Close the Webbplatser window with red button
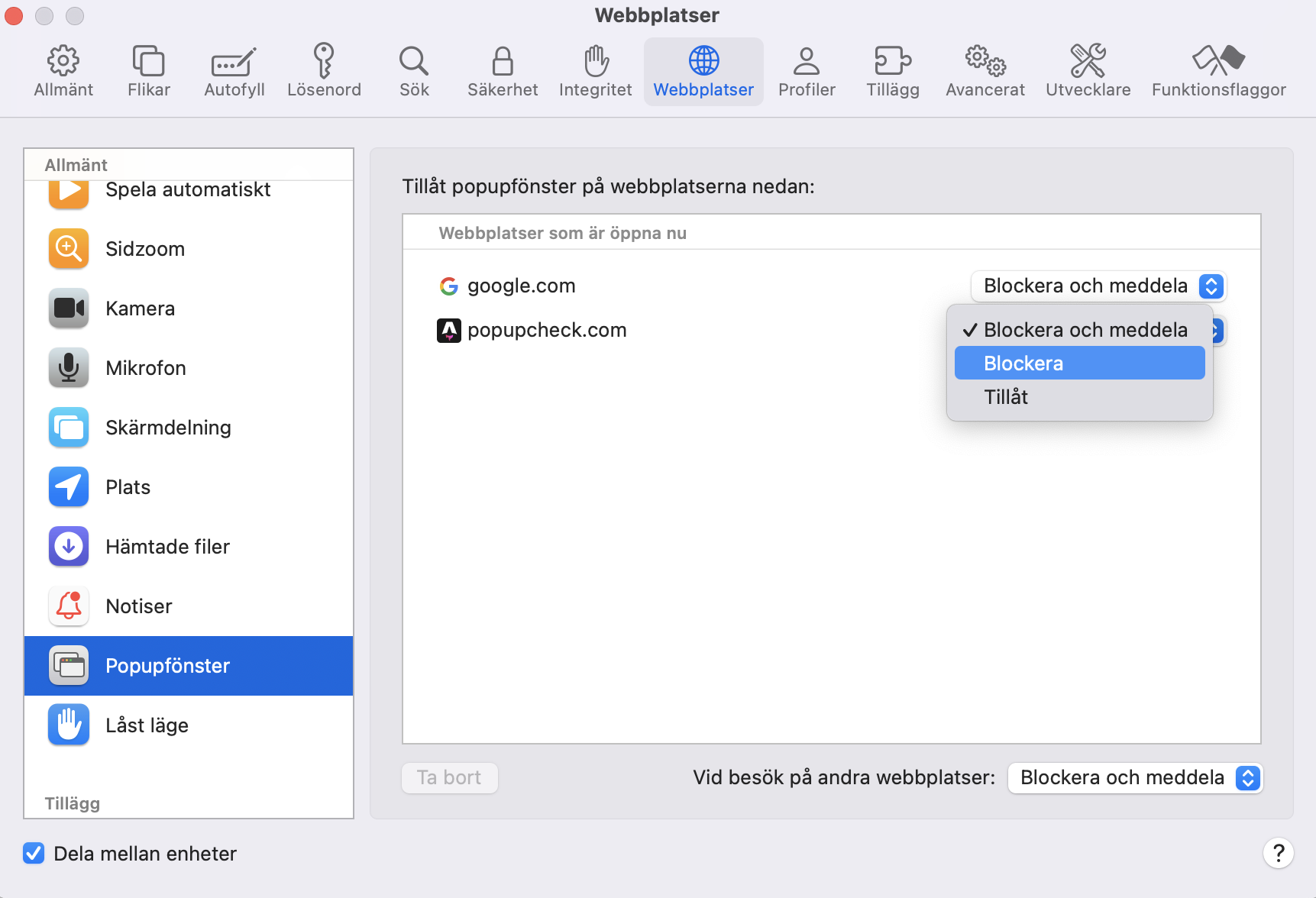1316x898 pixels. (x=14, y=15)
